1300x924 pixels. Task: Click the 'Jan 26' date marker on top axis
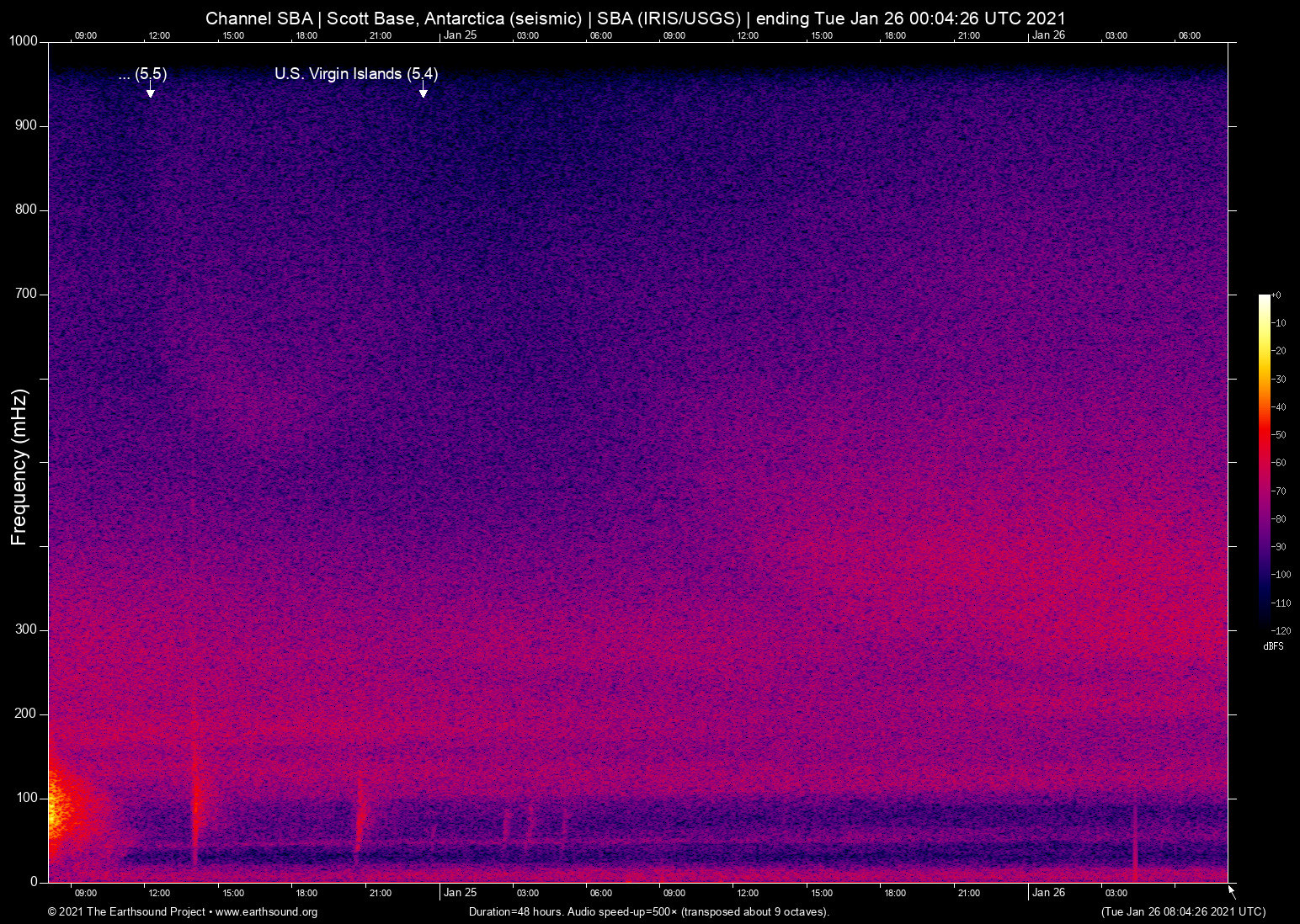tap(1048, 35)
